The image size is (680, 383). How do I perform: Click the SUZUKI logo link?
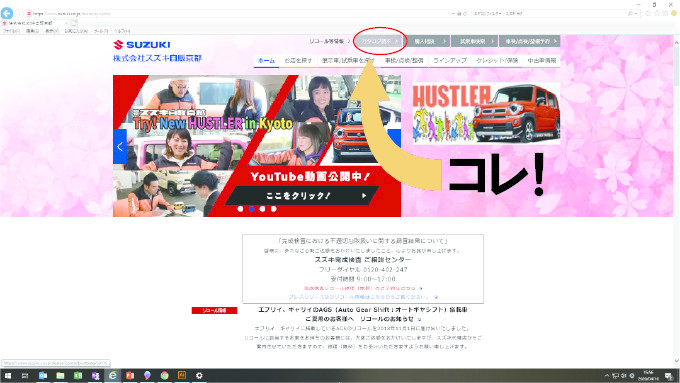pos(142,44)
